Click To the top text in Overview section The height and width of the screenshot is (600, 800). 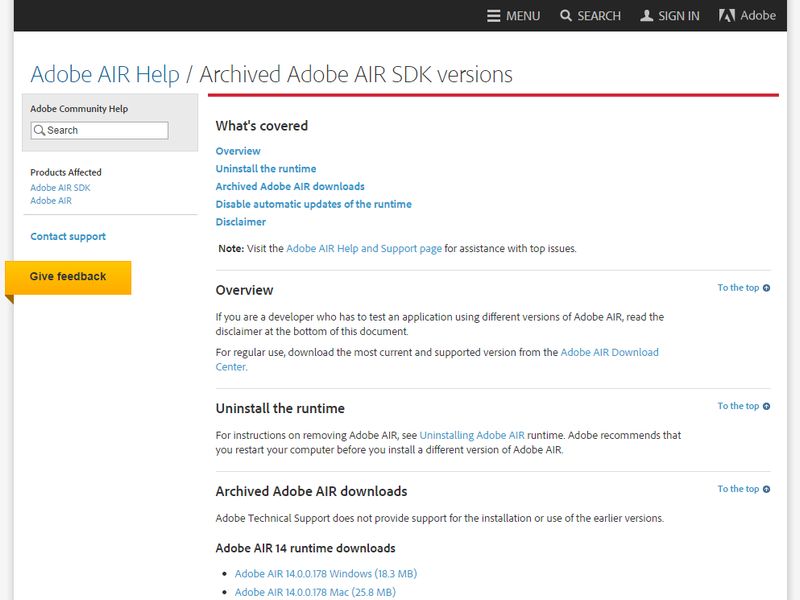pos(738,288)
